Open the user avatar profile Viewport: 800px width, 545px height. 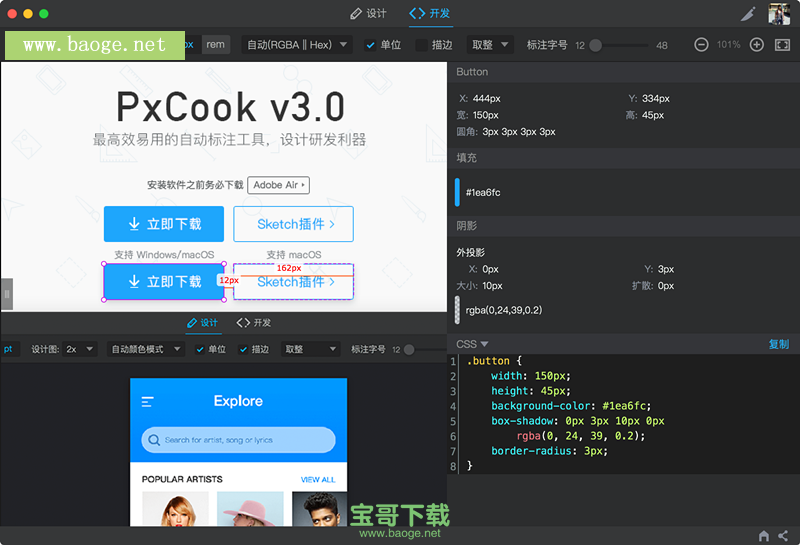click(x=779, y=14)
